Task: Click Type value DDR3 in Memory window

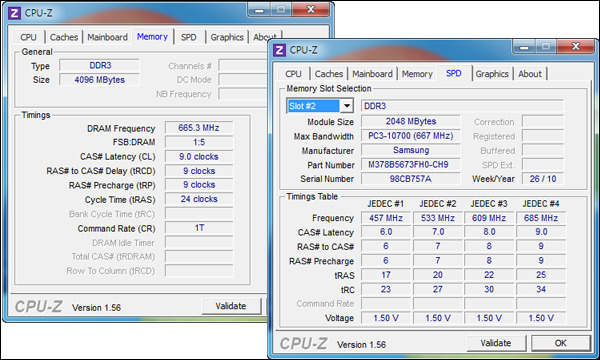Action: click(99, 65)
